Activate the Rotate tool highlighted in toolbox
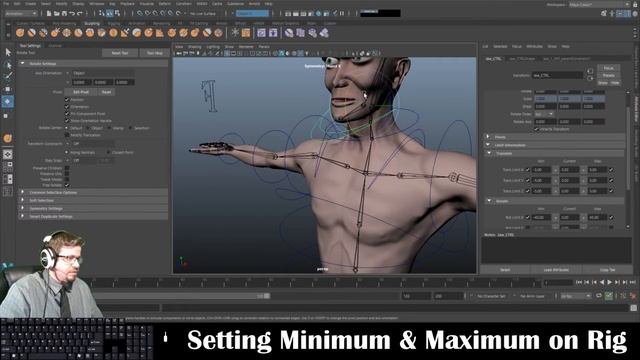The image size is (640, 360). pyautogui.click(x=8, y=101)
